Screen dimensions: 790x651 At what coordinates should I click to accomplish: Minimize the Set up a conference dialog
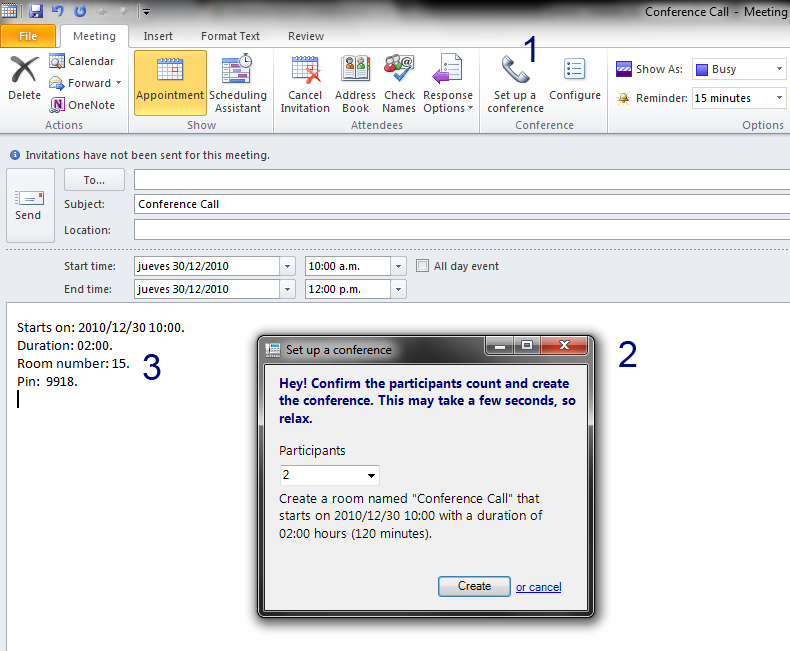click(x=500, y=346)
